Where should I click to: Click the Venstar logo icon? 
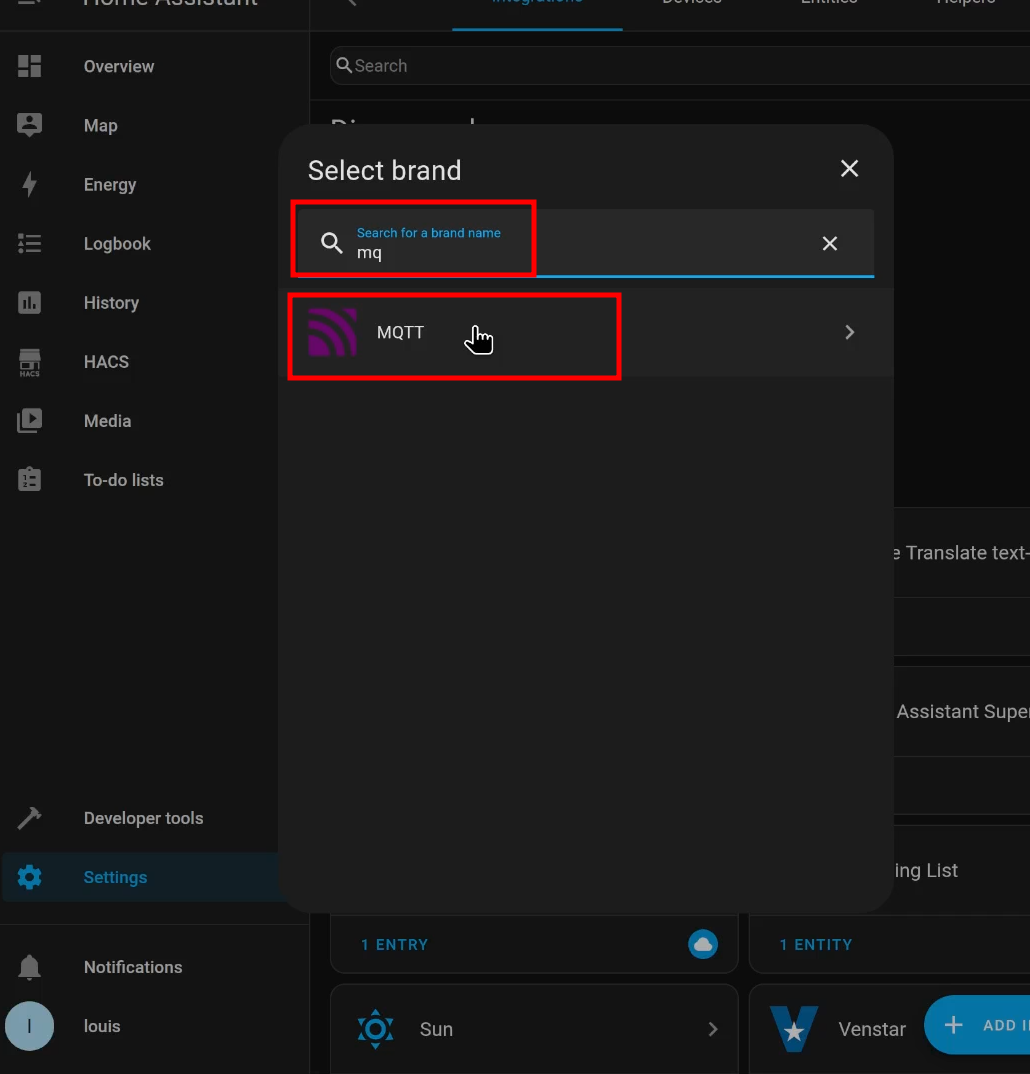tap(794, 1029)
